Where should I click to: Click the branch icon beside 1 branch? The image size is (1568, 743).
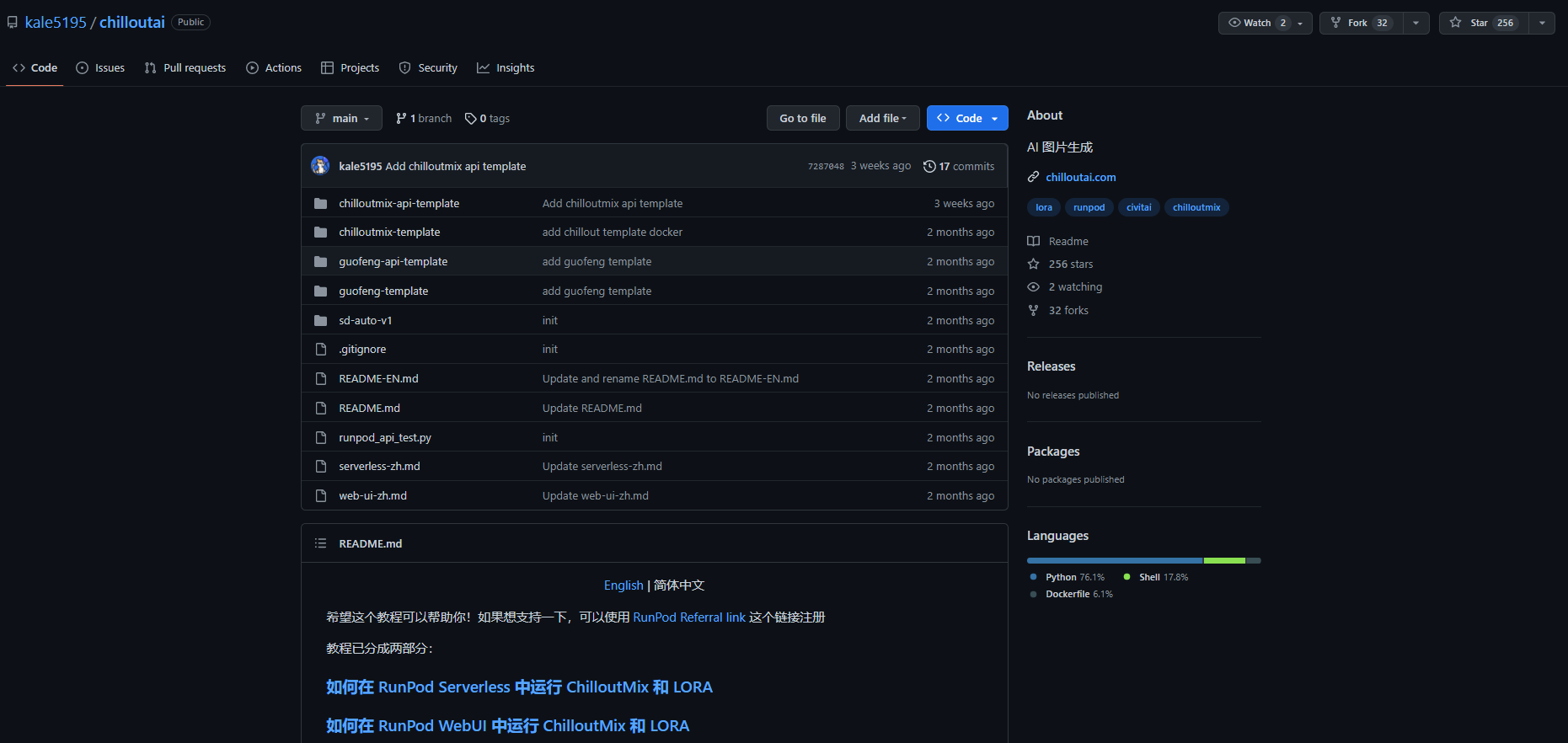pos(401,118)
